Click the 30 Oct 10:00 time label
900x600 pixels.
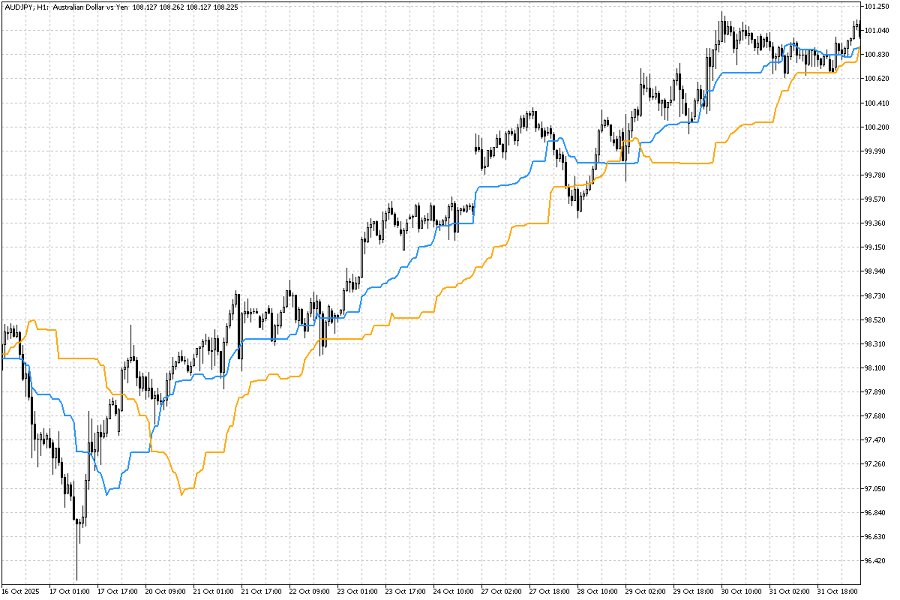pos(742,591)
